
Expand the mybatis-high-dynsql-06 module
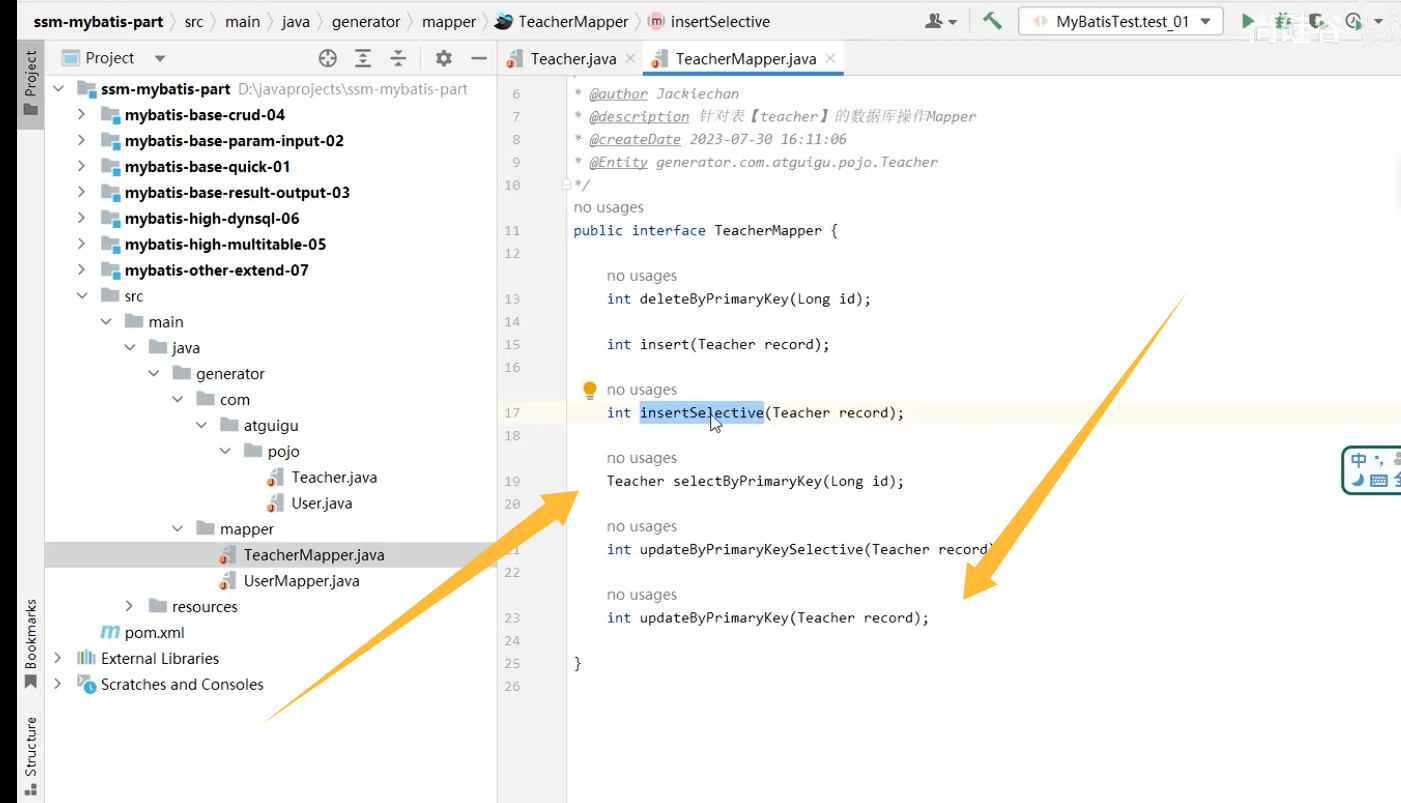click(x=82, y=218)
